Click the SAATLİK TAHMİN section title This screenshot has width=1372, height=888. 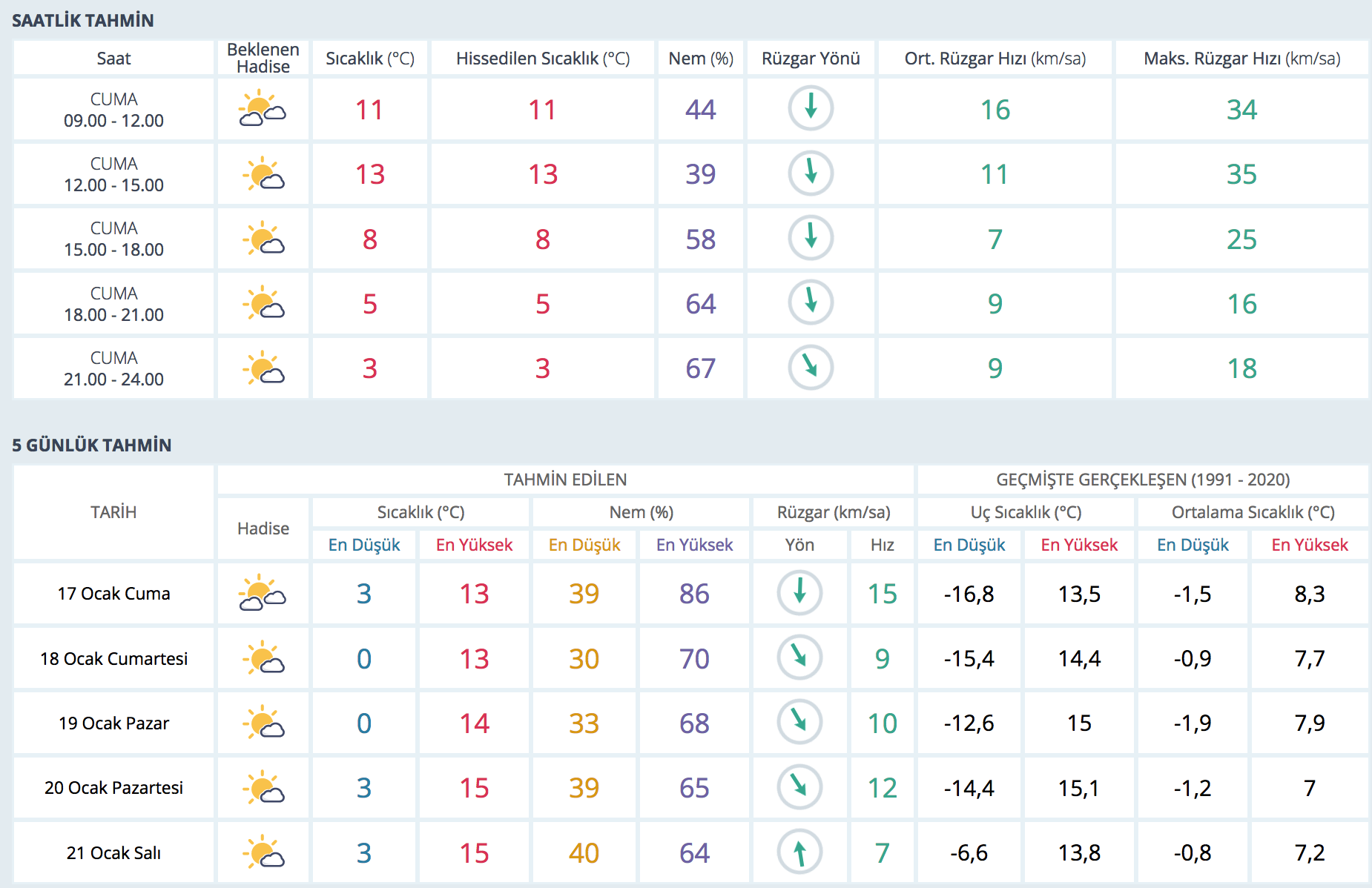click(83, 21)
